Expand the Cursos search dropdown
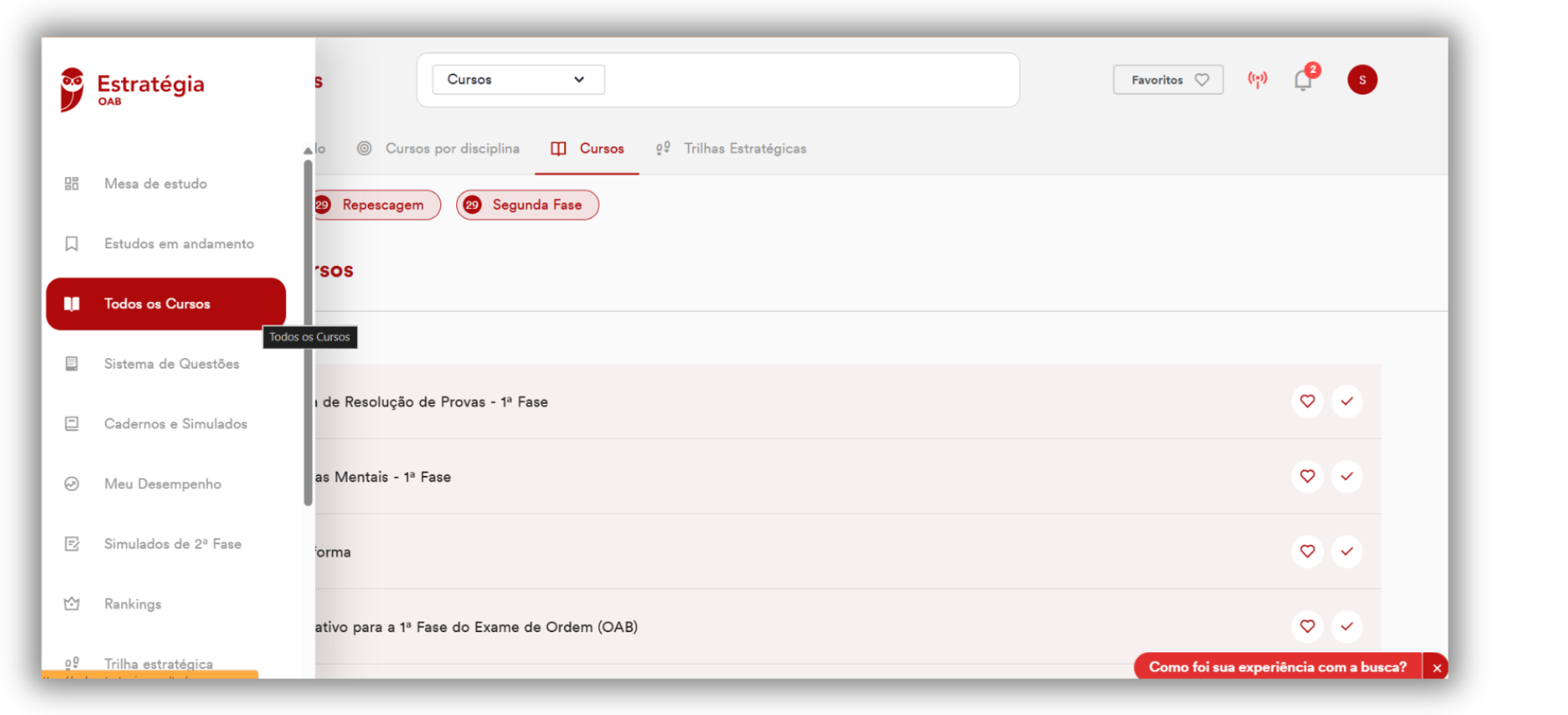1568x715 pixels. click(518, 79)
